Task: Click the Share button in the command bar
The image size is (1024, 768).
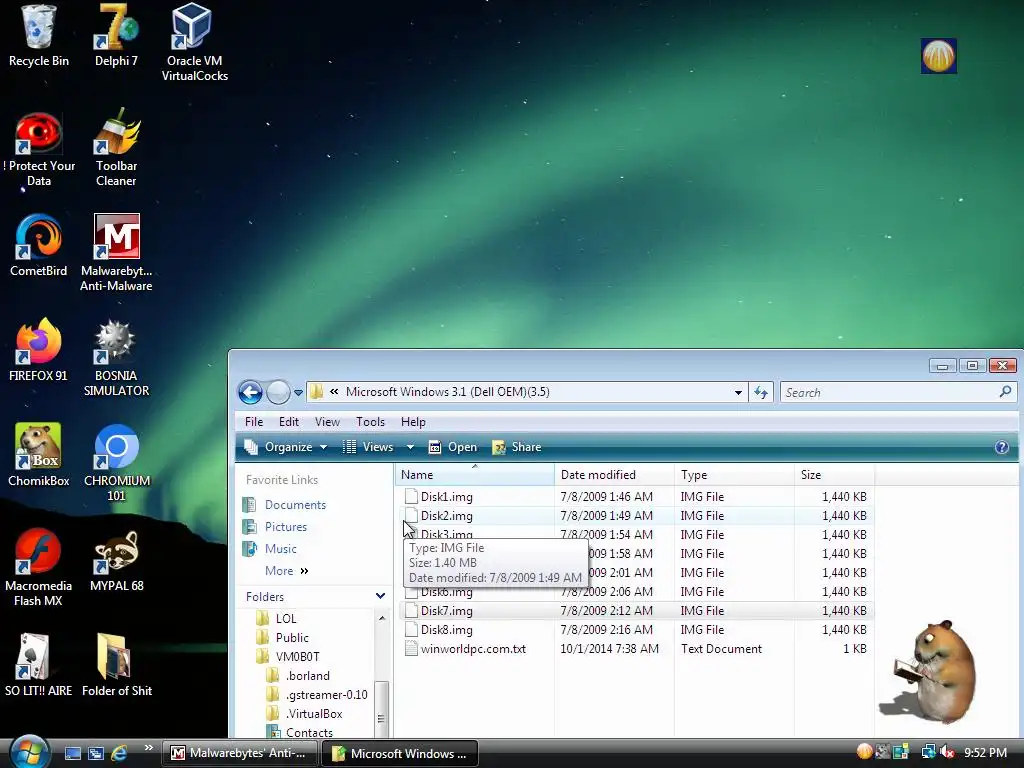Action: pyautogui.click(x=517, y=447)
